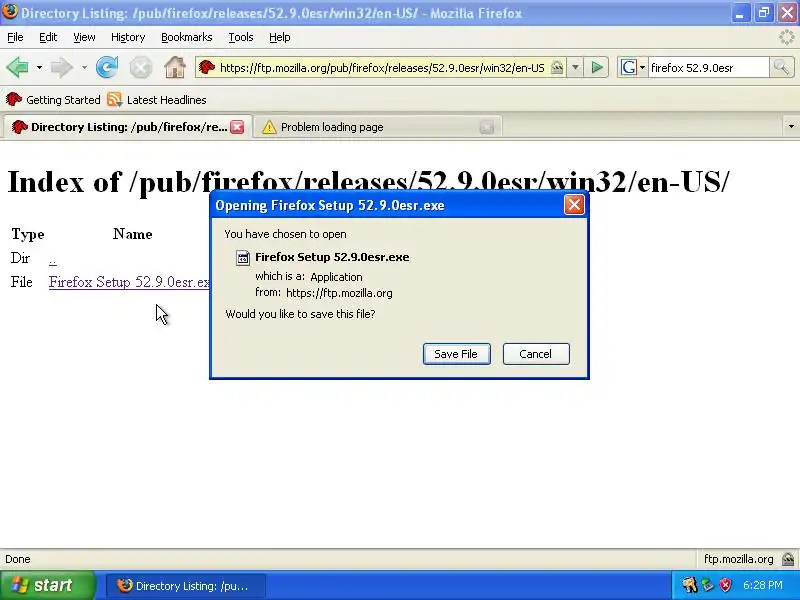This screenshot has height=600, width=800.
Task: Open the Tools menu
Action: pos(241,37)
